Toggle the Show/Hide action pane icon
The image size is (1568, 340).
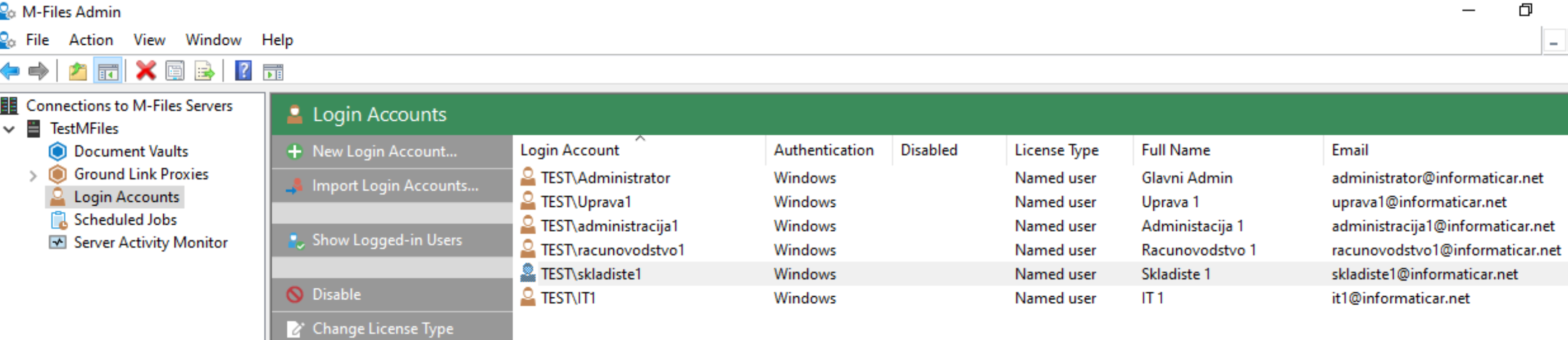pos(273,72)
